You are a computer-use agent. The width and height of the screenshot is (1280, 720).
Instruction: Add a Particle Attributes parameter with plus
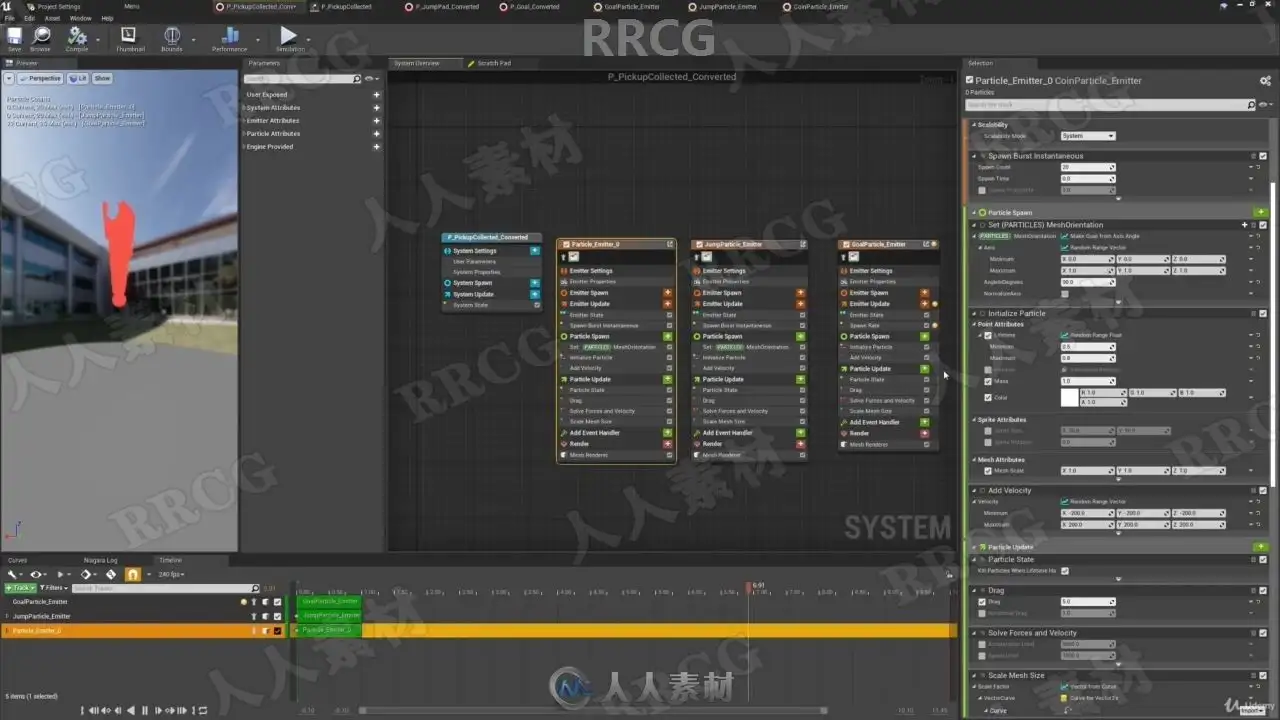pyautogui.click(x=377, y=134)
